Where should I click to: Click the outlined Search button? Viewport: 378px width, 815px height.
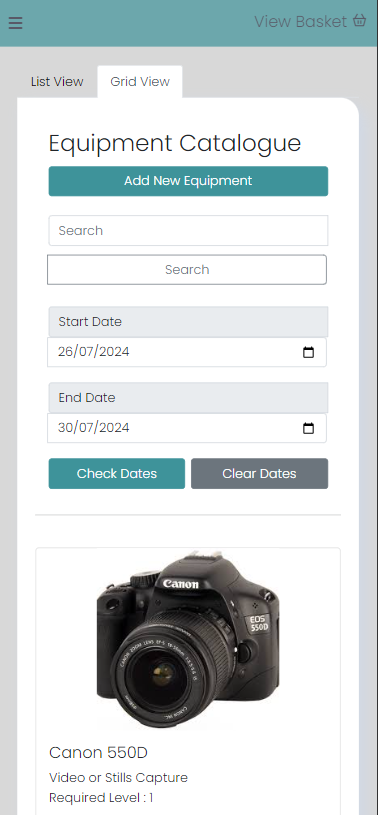187,270
